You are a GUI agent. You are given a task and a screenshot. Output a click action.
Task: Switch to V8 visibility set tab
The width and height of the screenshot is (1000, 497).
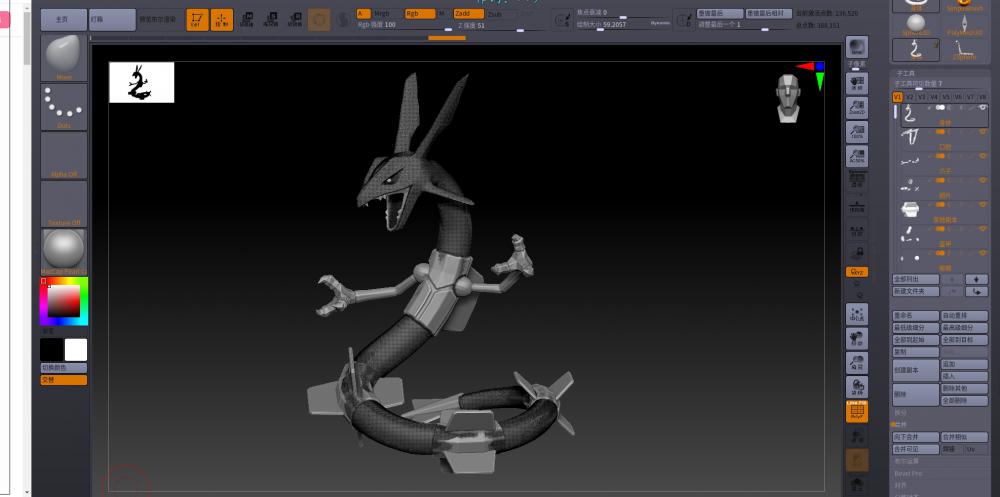tap(982, 97)
